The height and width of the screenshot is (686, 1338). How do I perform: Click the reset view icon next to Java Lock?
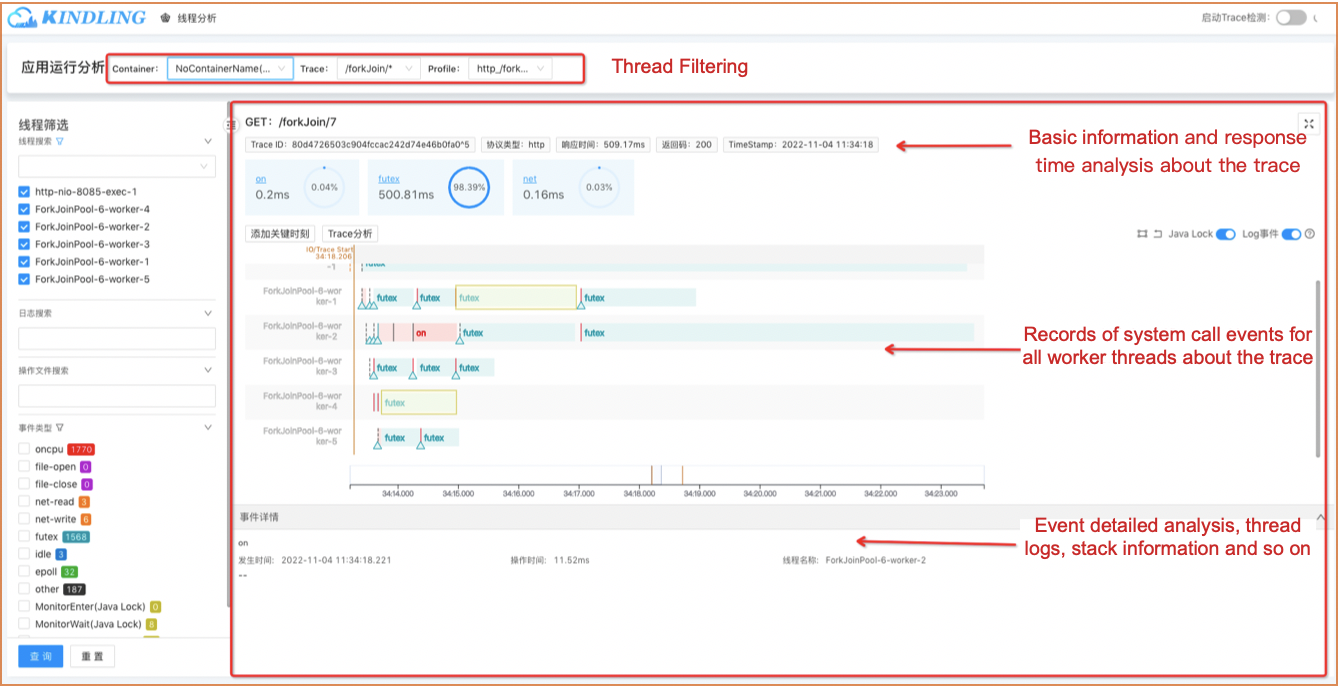[x=1157, y=234]
